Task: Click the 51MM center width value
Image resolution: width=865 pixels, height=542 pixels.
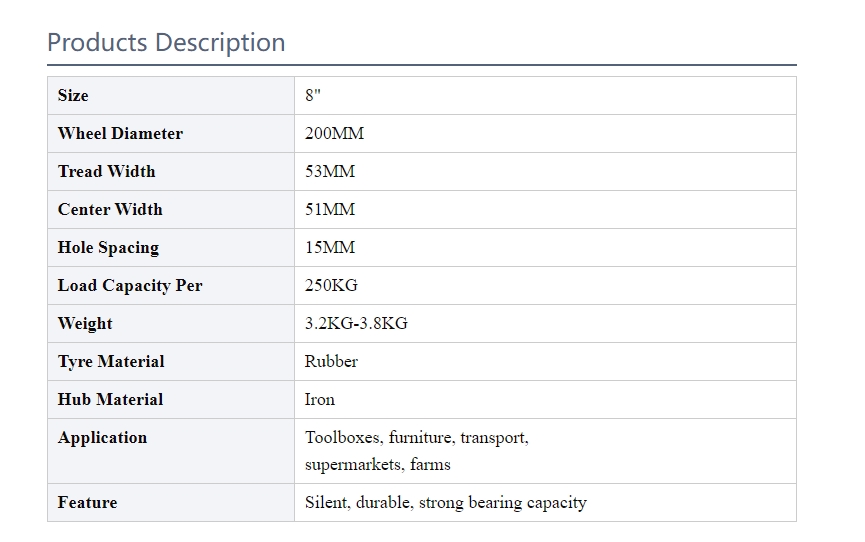Action: pos(330,210)
